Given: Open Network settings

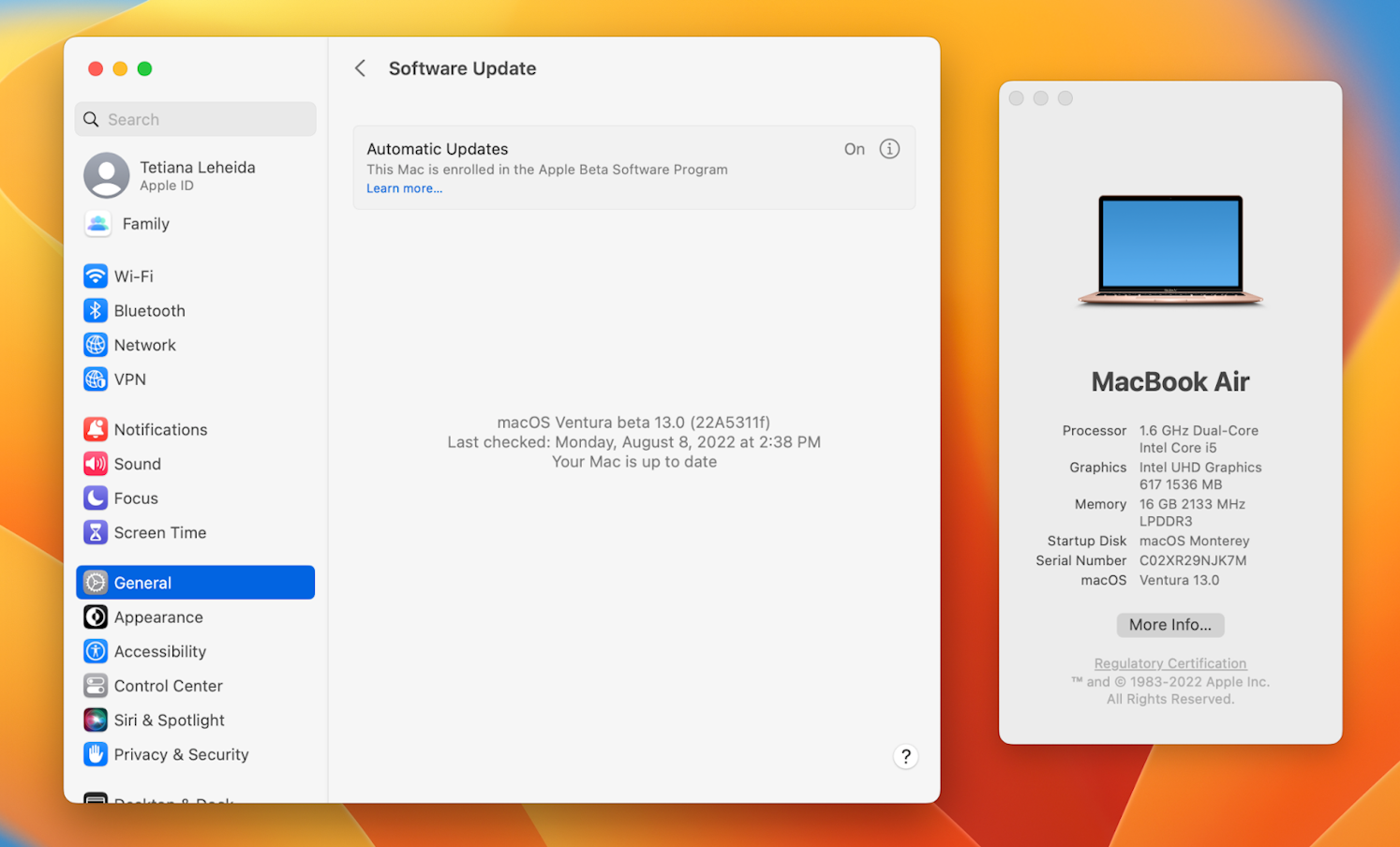Looking at the screenshot, I should tap(143, 345).
